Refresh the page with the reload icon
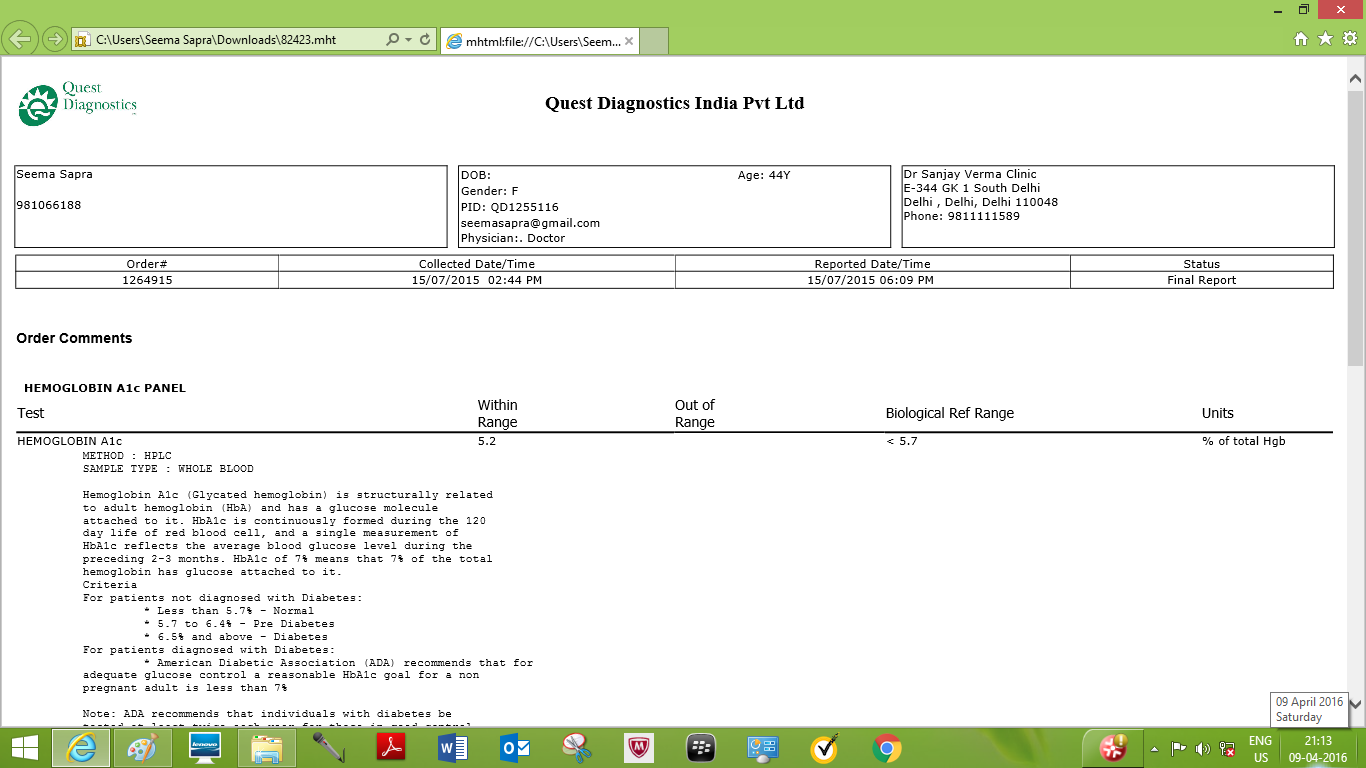This screenshot has width=1366, height=768. [x=425, y=40]
